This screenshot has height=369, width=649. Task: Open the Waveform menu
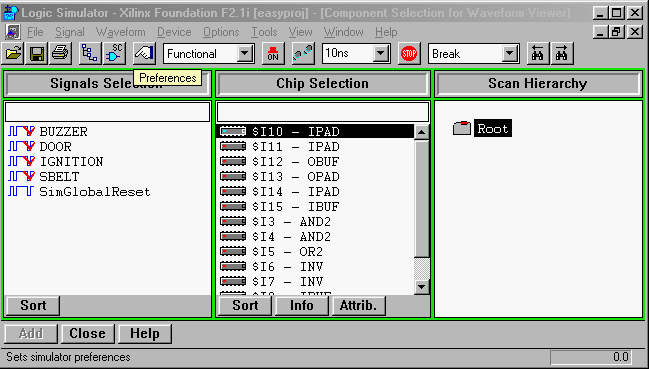(x=120, y=32)
